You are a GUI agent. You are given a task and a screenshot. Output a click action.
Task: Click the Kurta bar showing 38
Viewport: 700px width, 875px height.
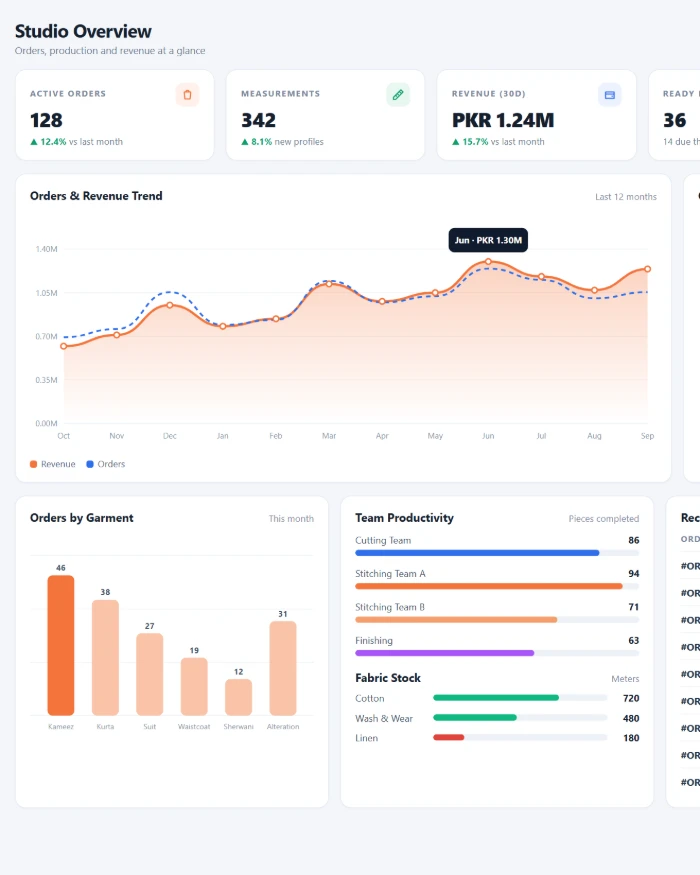[x=106, y=657]
